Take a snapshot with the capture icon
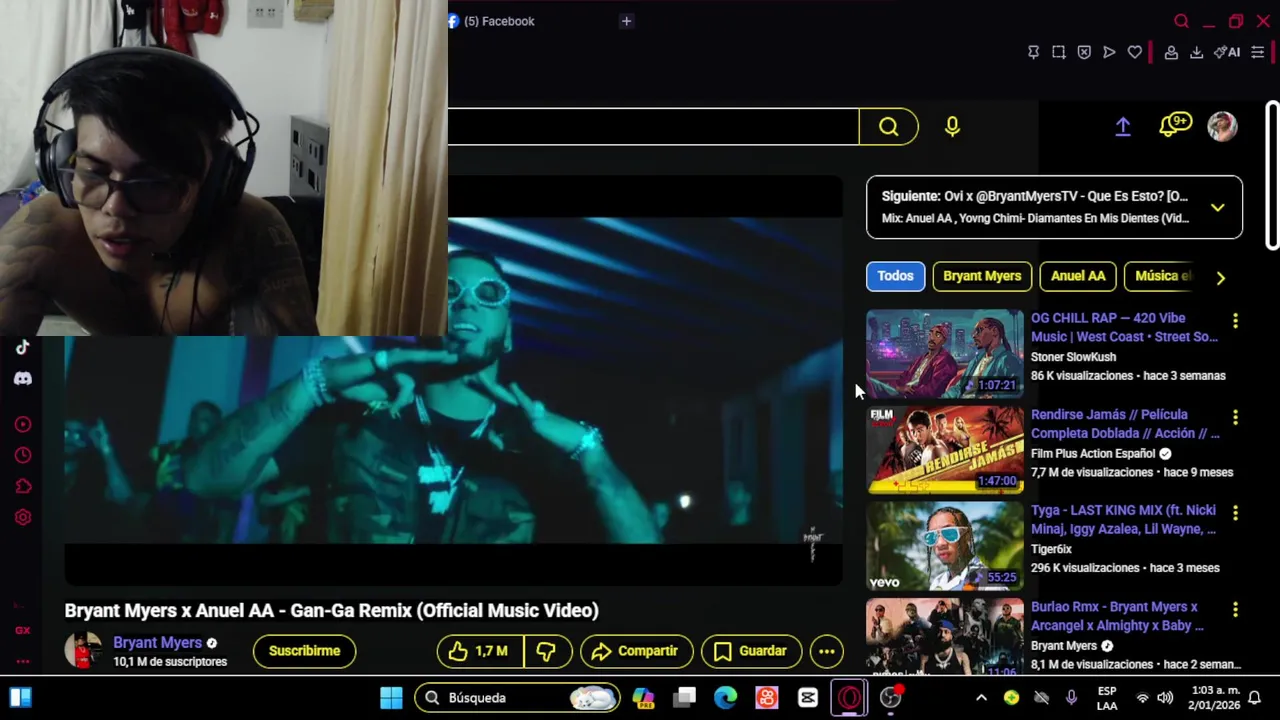This screenshot has height=720, width=1280. [1059, 52]
